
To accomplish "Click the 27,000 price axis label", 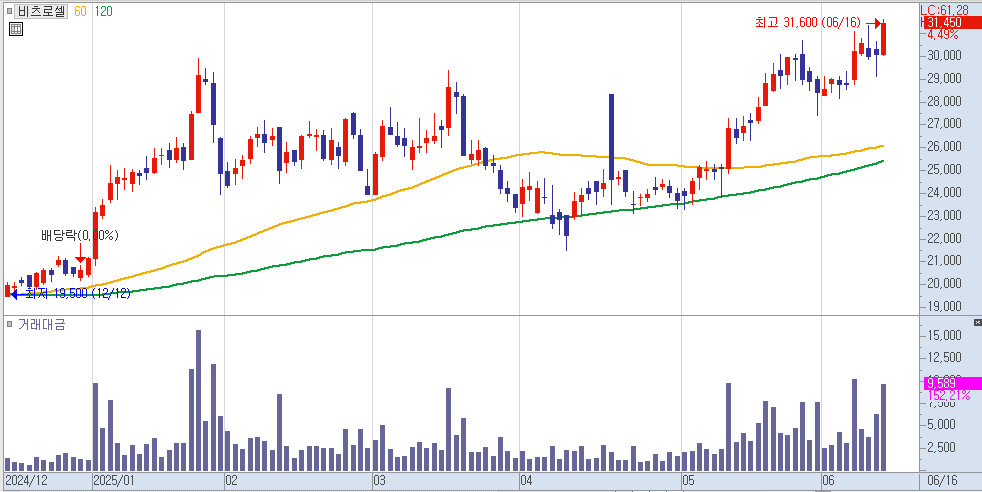I will coord(945,124).
